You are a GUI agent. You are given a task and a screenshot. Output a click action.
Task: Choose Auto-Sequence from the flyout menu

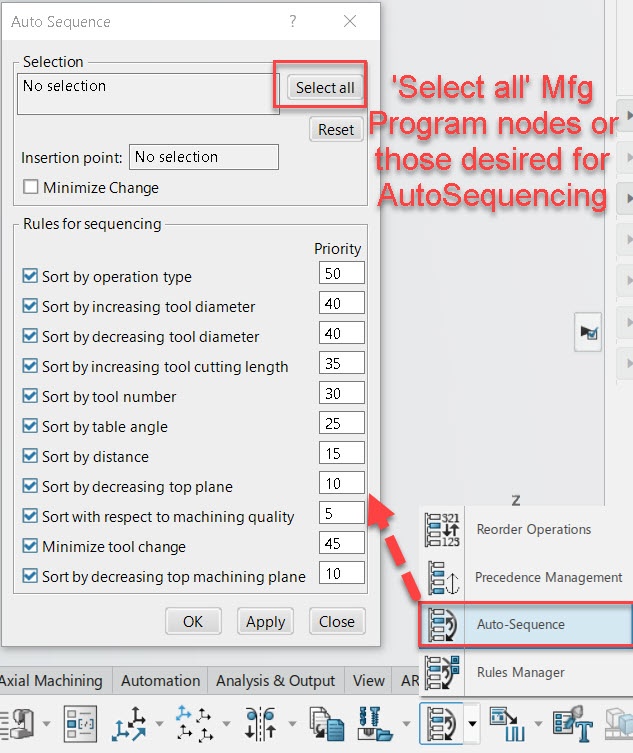tap(526, 624)
